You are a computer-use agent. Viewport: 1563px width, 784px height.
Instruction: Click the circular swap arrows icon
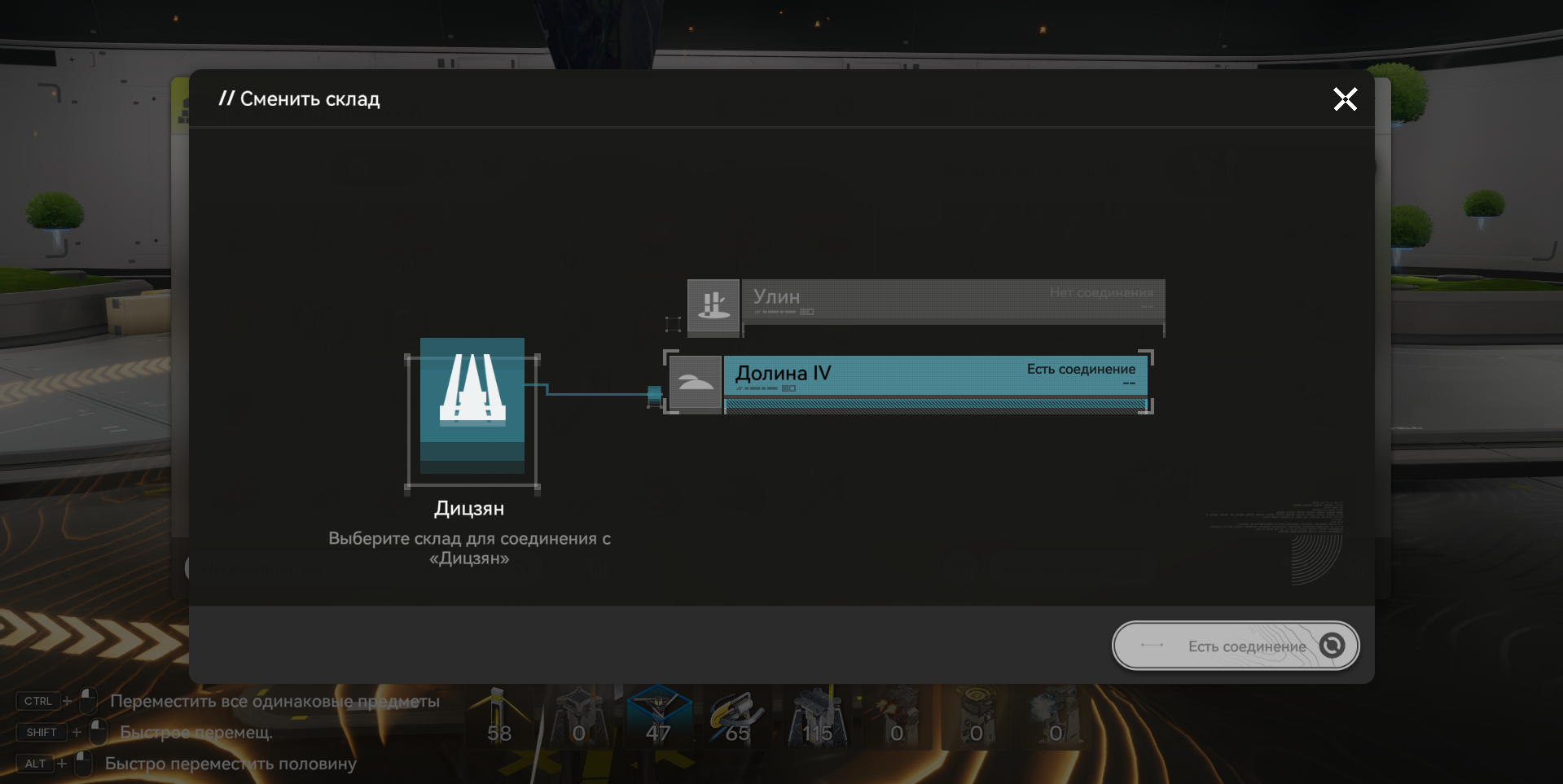click(1332, 646)
